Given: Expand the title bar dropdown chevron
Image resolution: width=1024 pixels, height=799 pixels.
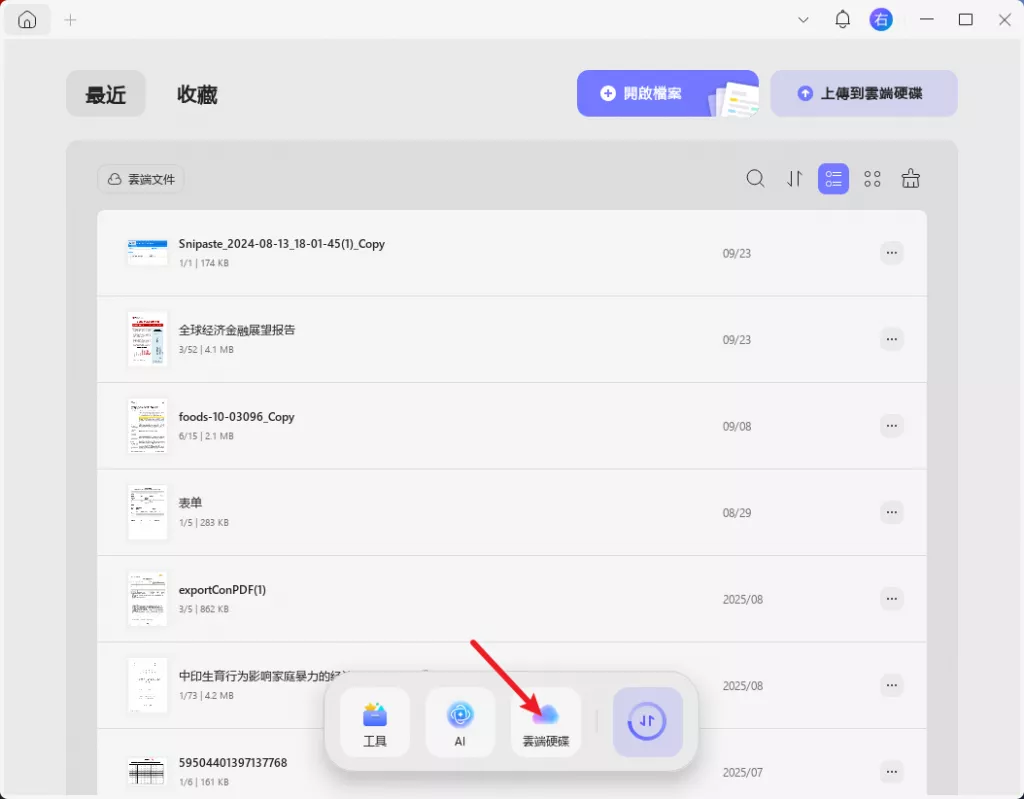Looking at the screenshot, I should (x=803, y=20).
